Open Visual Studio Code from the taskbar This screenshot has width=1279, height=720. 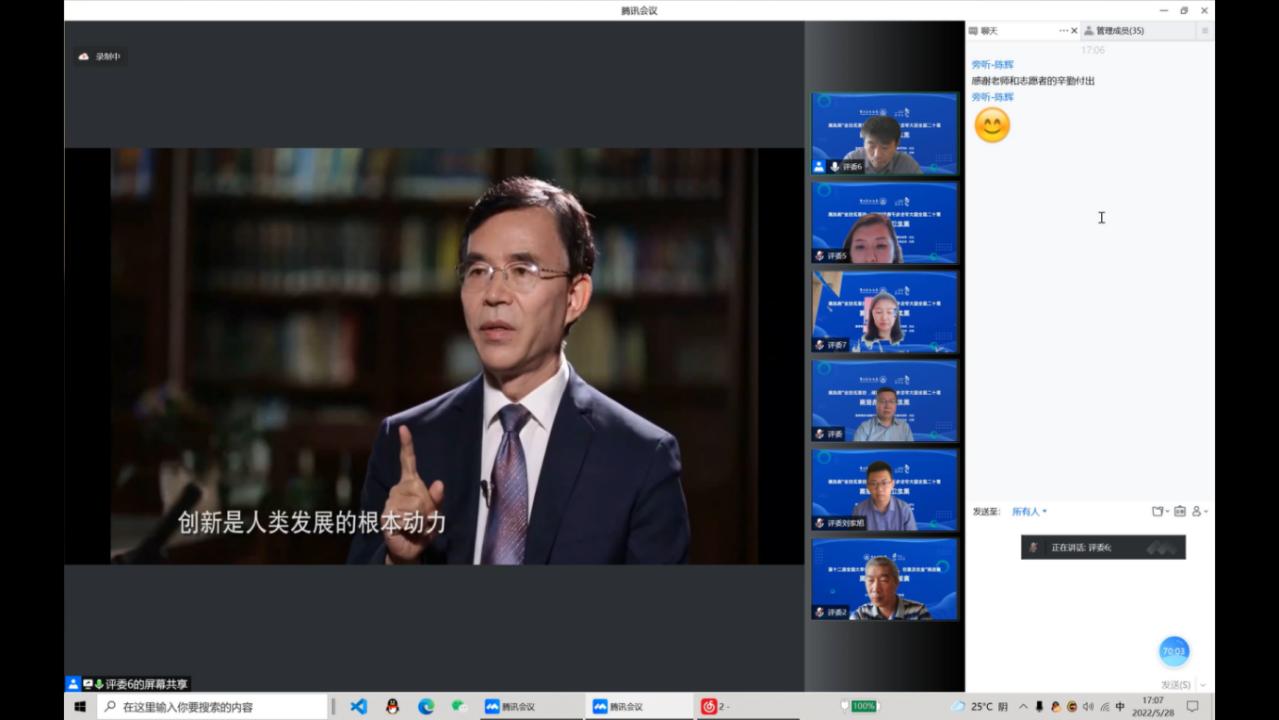[358, 706]
